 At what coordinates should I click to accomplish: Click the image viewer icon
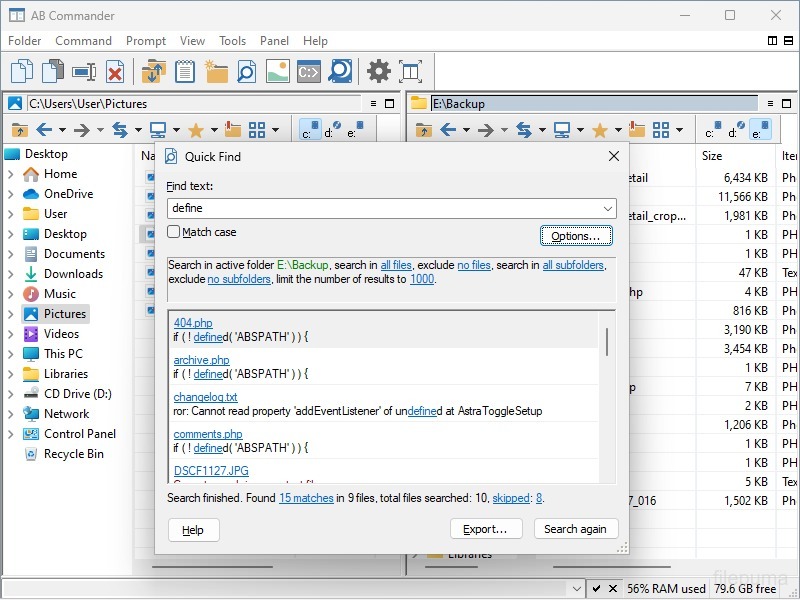pos(278,71)
